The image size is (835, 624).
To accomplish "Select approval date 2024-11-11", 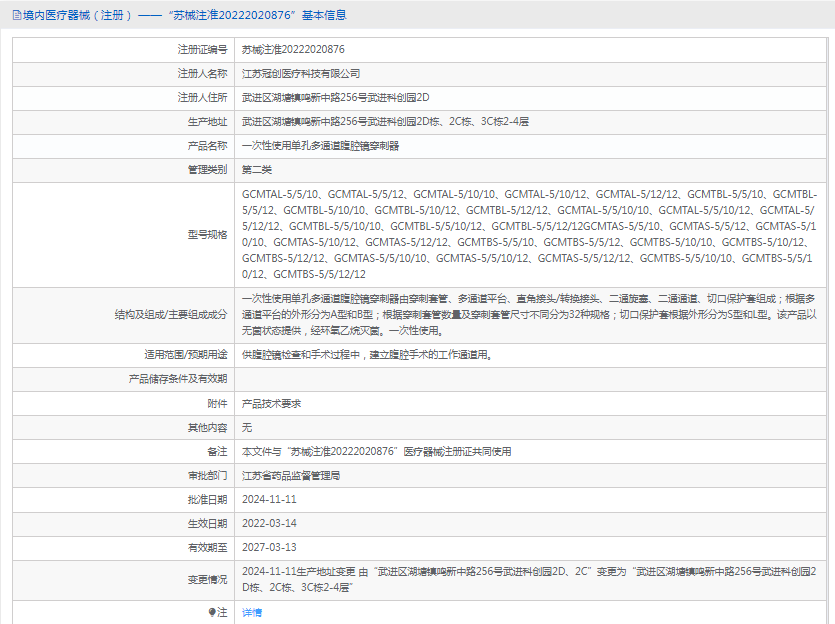I will [x=269, y=499].
